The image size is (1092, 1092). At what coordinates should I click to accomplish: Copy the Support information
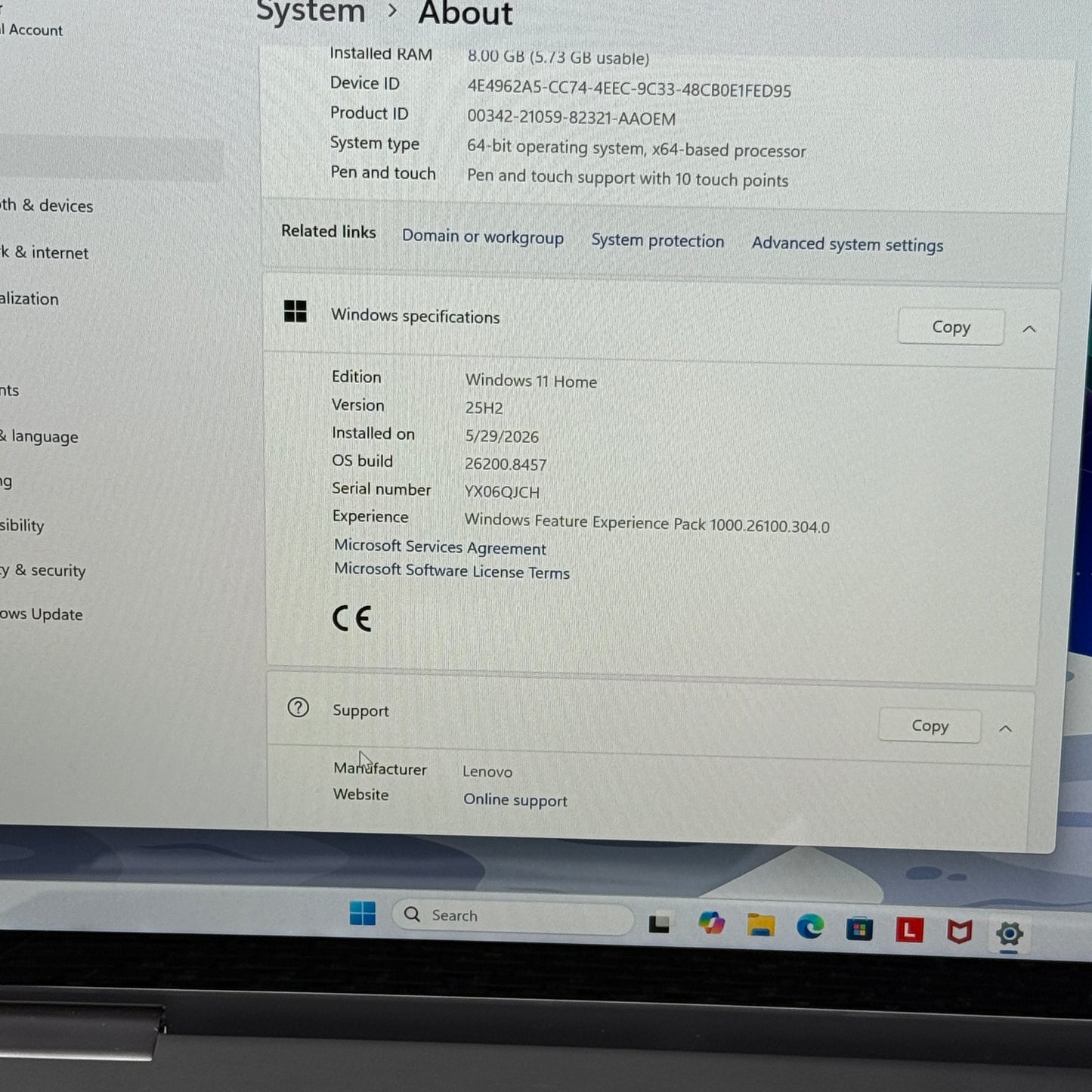pyautogui.click(x=930, y=726)
